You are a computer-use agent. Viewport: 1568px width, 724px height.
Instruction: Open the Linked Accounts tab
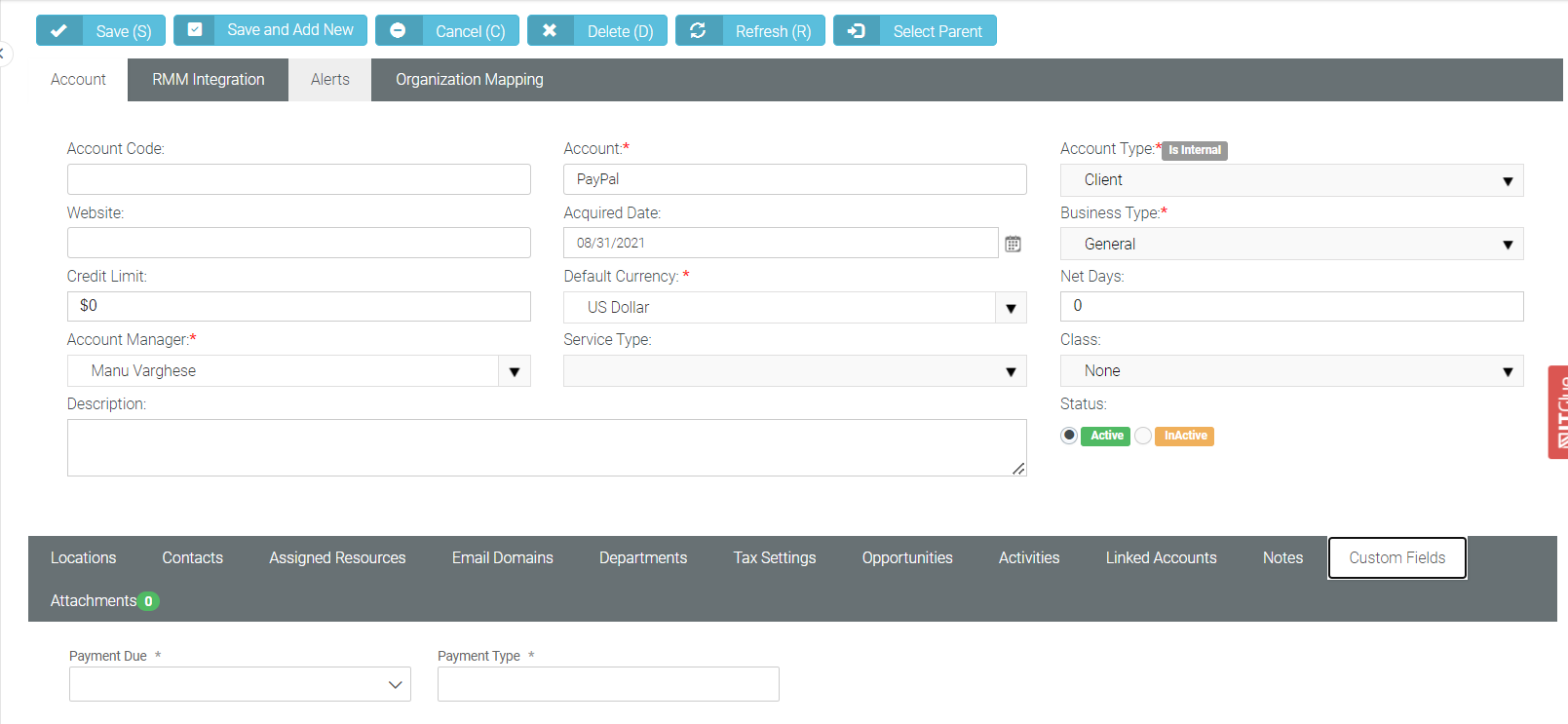(x=1161, y=558)
